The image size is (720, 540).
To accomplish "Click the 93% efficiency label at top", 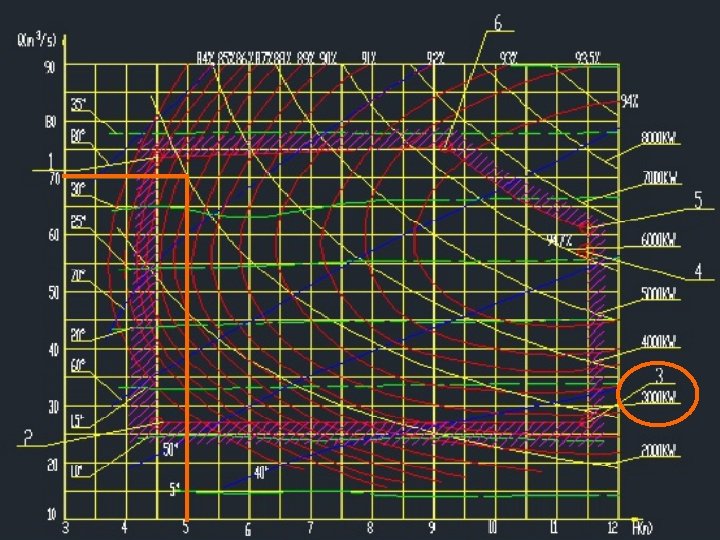I will [x=508, y=58].
